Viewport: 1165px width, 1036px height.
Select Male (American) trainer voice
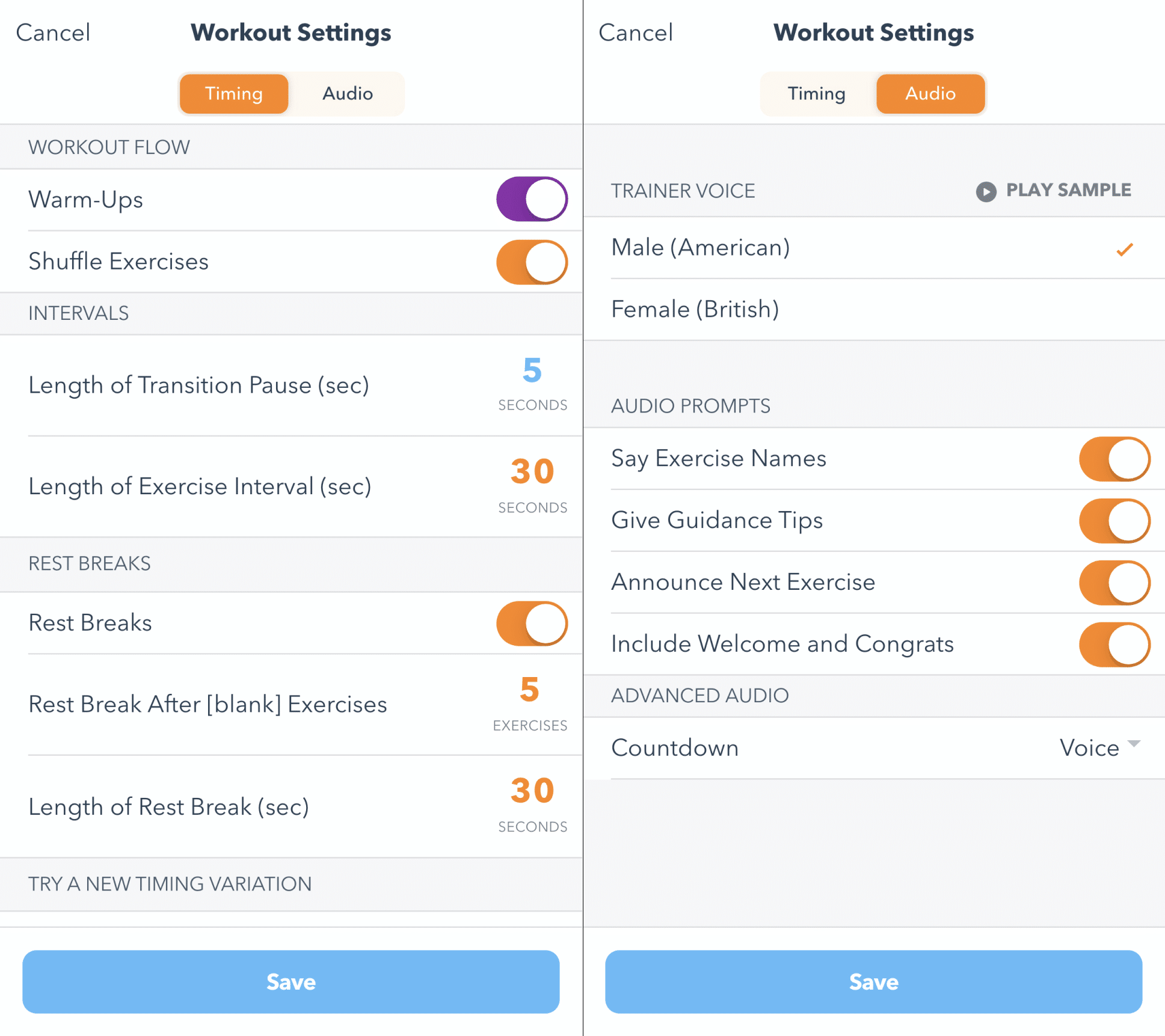click(701, 247)
